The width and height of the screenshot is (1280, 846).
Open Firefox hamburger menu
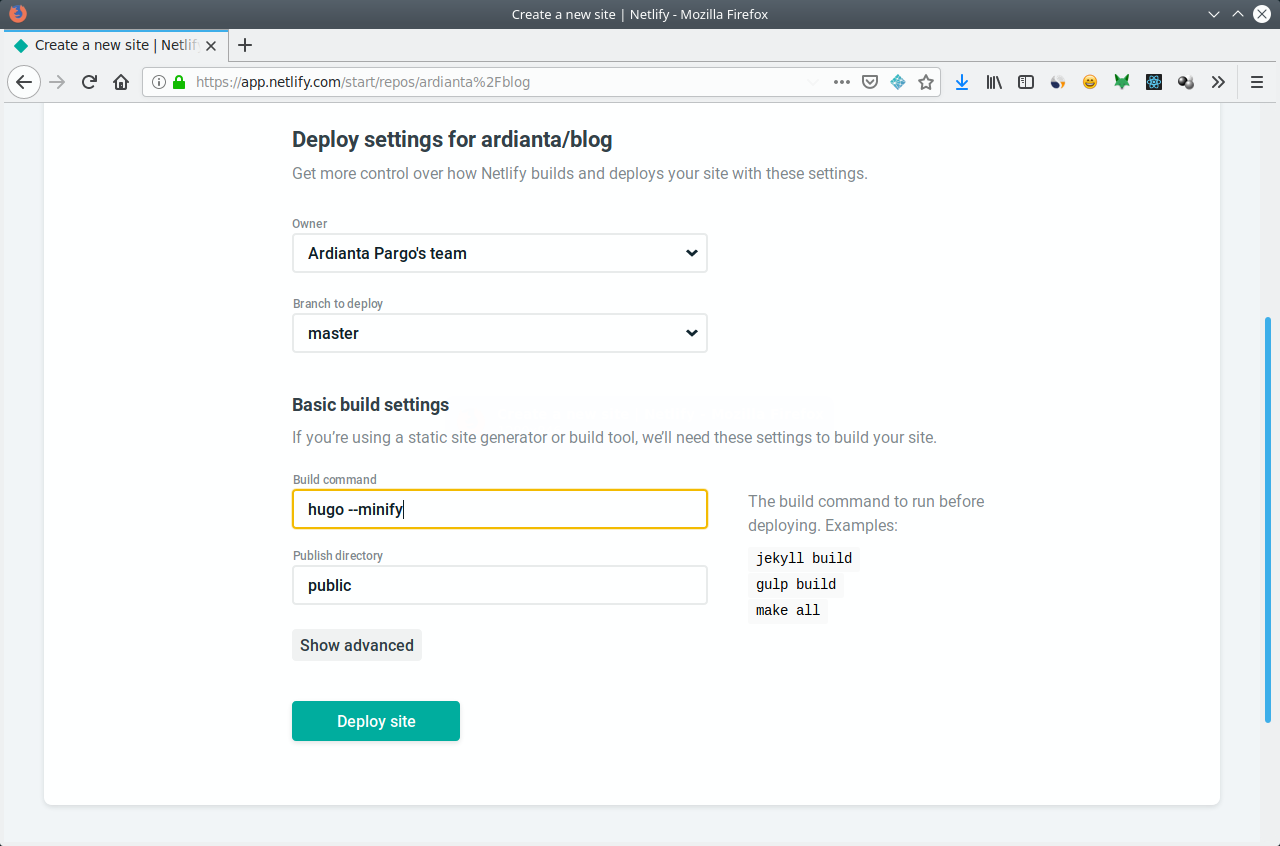point(1257,82)
